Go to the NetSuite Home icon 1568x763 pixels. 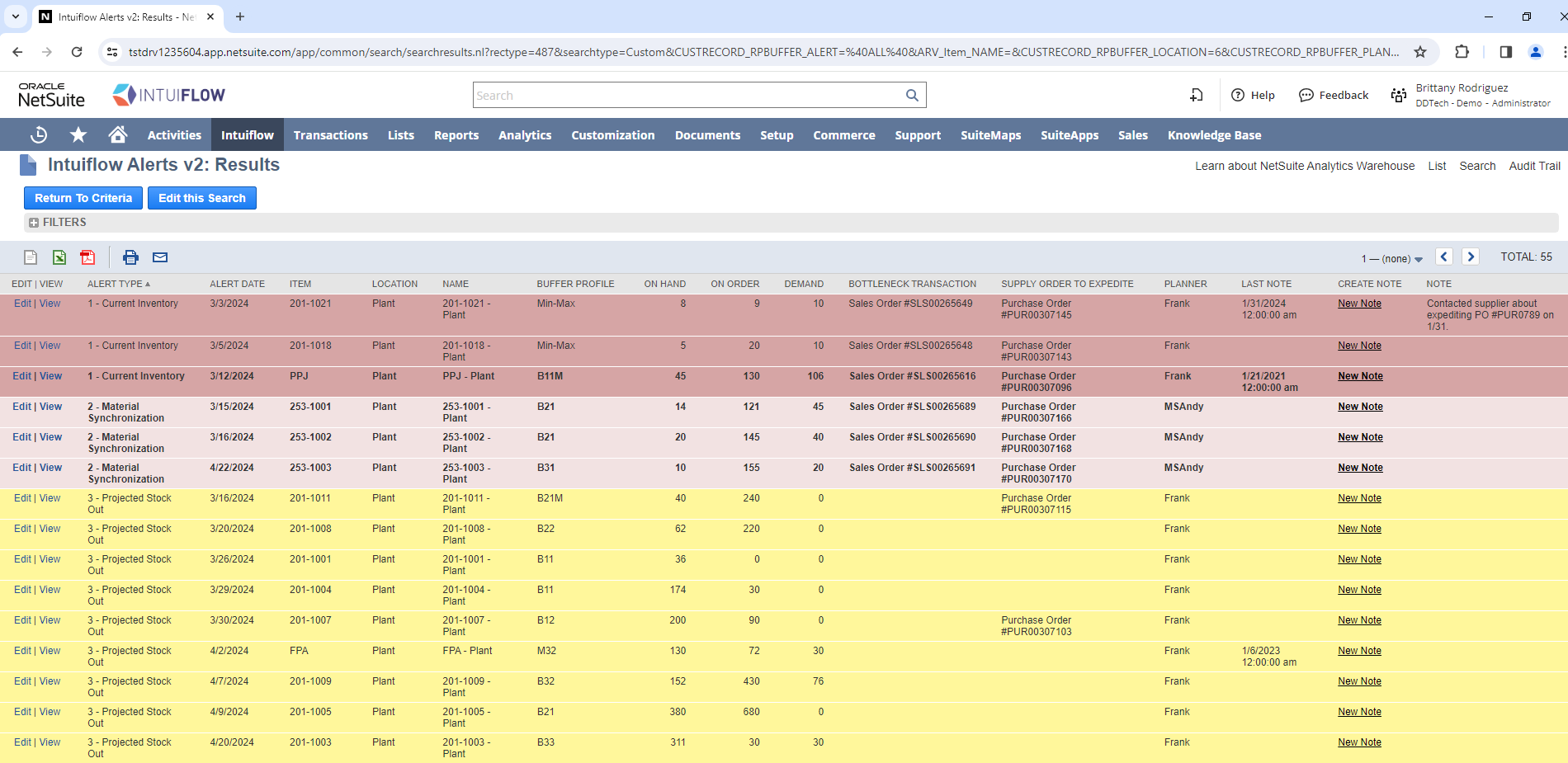click(x=118, y=134)
